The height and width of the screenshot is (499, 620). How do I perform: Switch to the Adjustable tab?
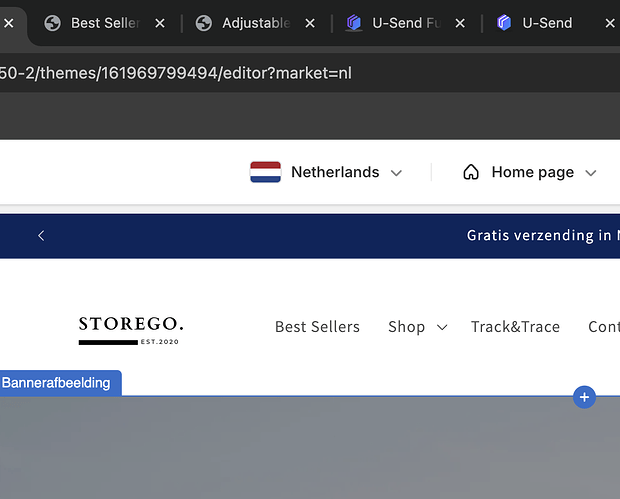pyautogui.click(x=257, y=23)
